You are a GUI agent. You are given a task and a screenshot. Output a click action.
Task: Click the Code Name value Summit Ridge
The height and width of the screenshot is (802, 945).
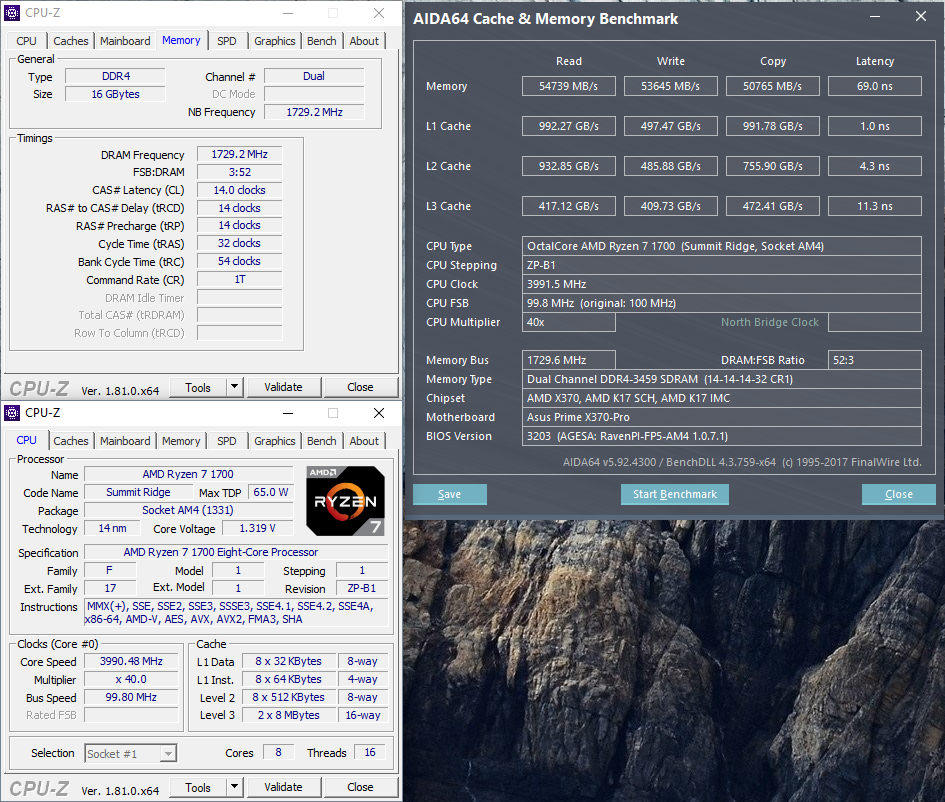138,492
